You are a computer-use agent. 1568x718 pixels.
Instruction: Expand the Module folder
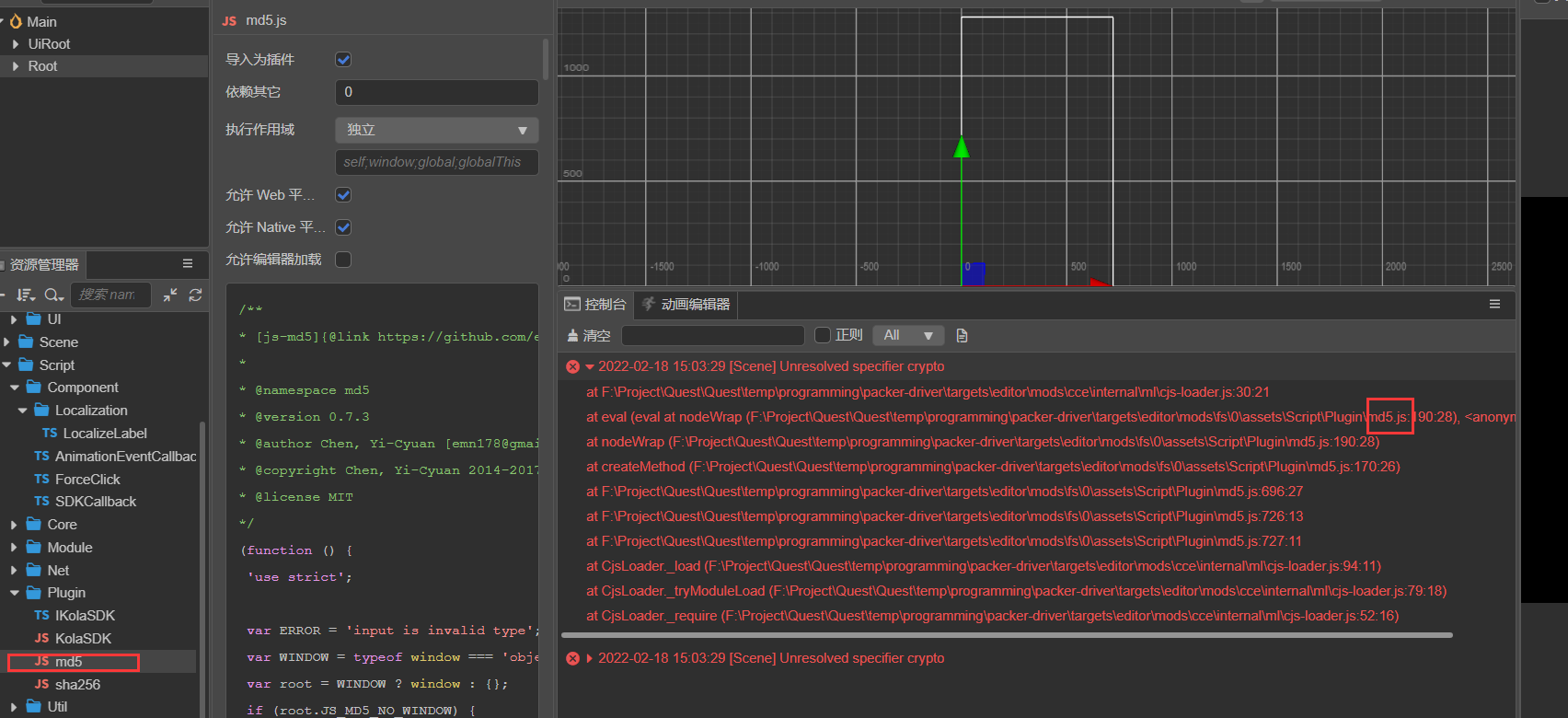(x=15, y=547)
